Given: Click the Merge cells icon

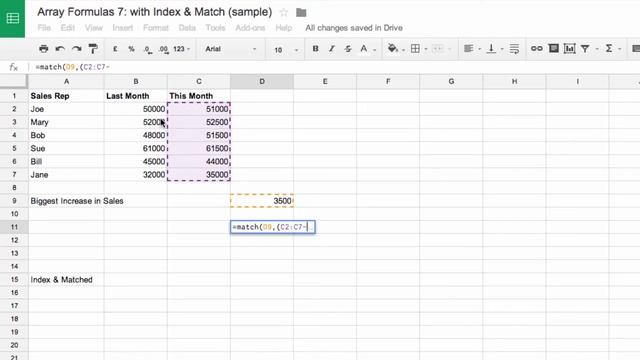Looking at the screenshot, I should pyautogui.click(x=437, y=49).
